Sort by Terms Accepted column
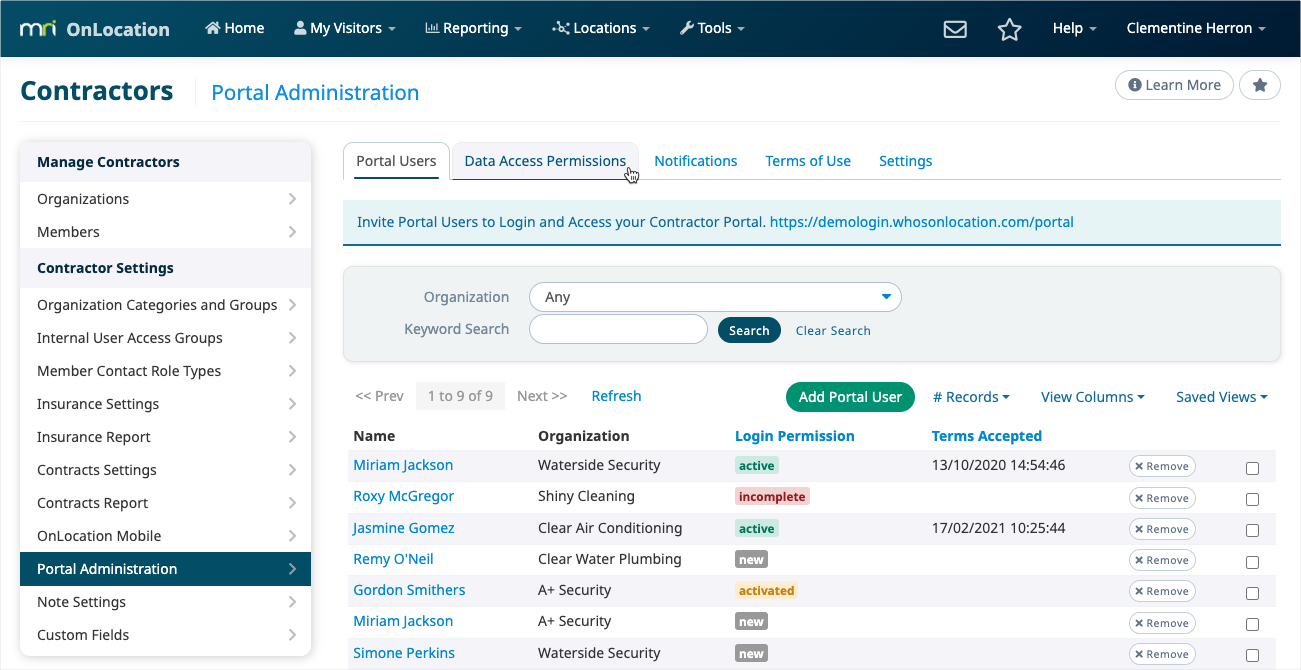Image resolution: width=1301 pixels, height=670 pixels. (x=986, y=436)
